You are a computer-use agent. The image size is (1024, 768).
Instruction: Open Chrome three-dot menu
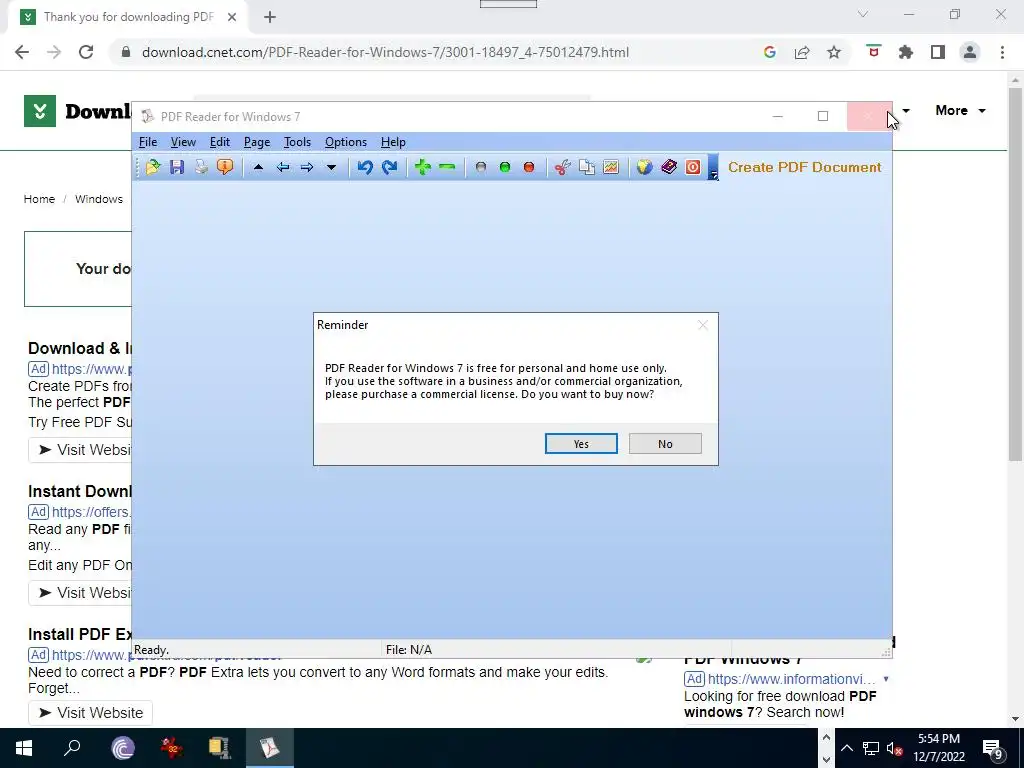1002,52
